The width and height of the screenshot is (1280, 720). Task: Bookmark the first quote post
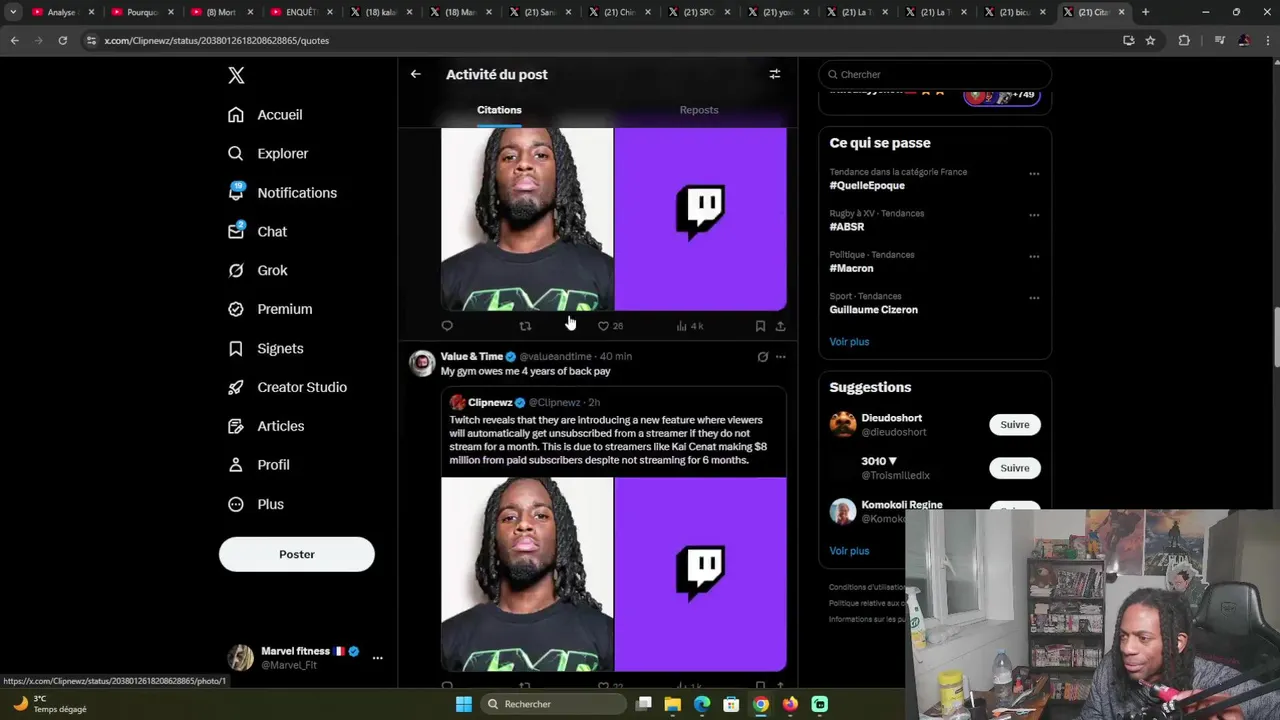(760, 326)
